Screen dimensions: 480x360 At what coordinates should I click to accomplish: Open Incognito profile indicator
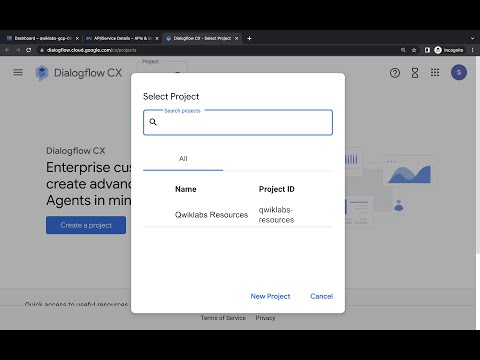click(449, 50)
